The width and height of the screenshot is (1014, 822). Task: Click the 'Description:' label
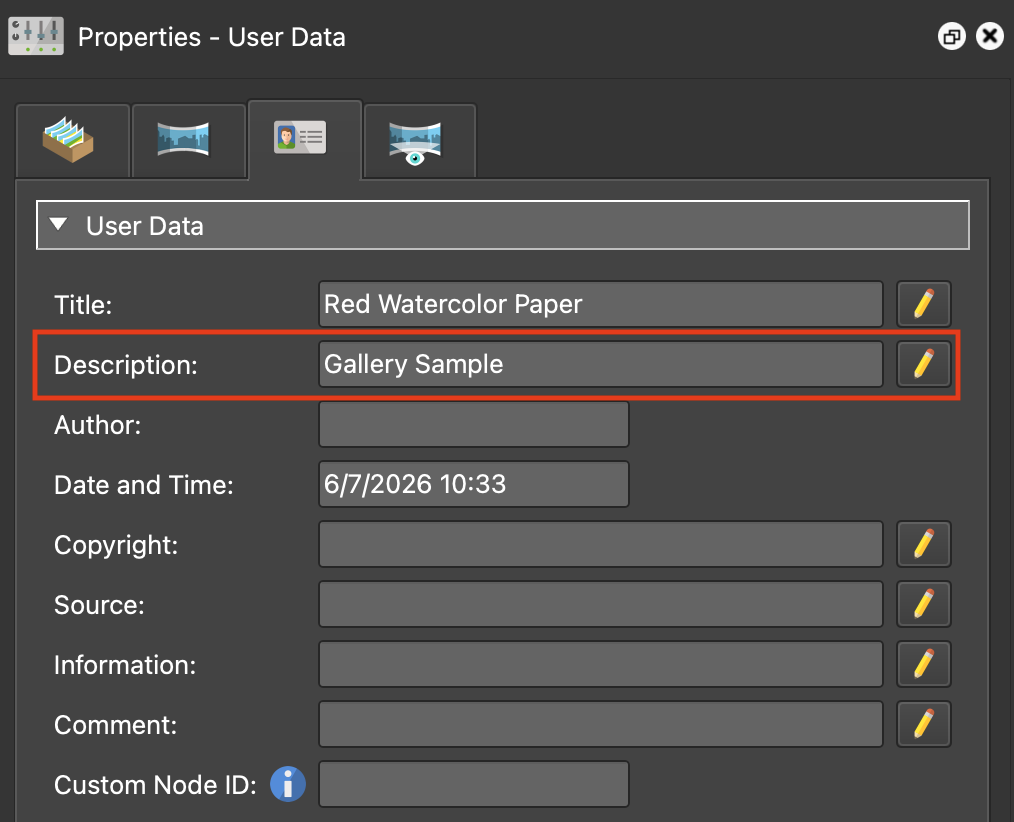(x=126, y=365)
